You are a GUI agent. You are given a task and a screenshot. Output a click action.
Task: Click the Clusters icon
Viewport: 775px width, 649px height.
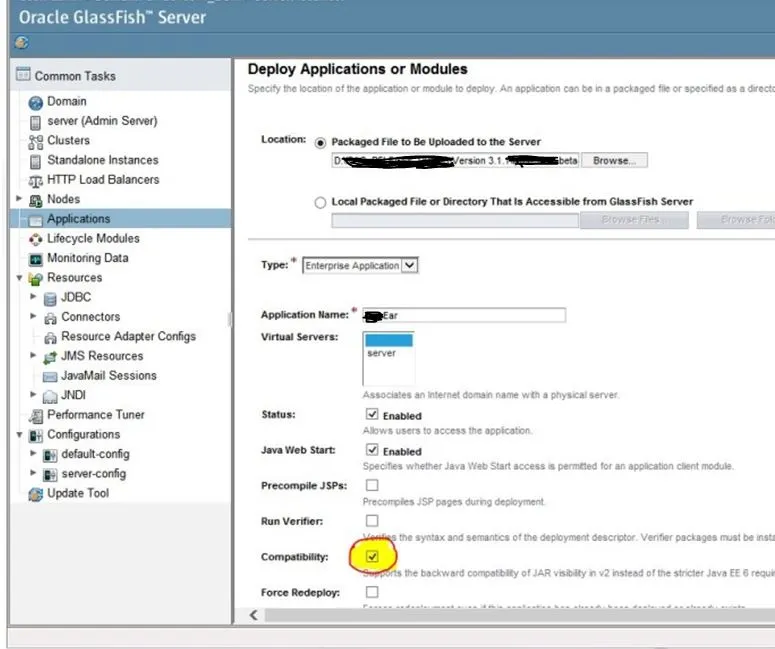point(36,142)
